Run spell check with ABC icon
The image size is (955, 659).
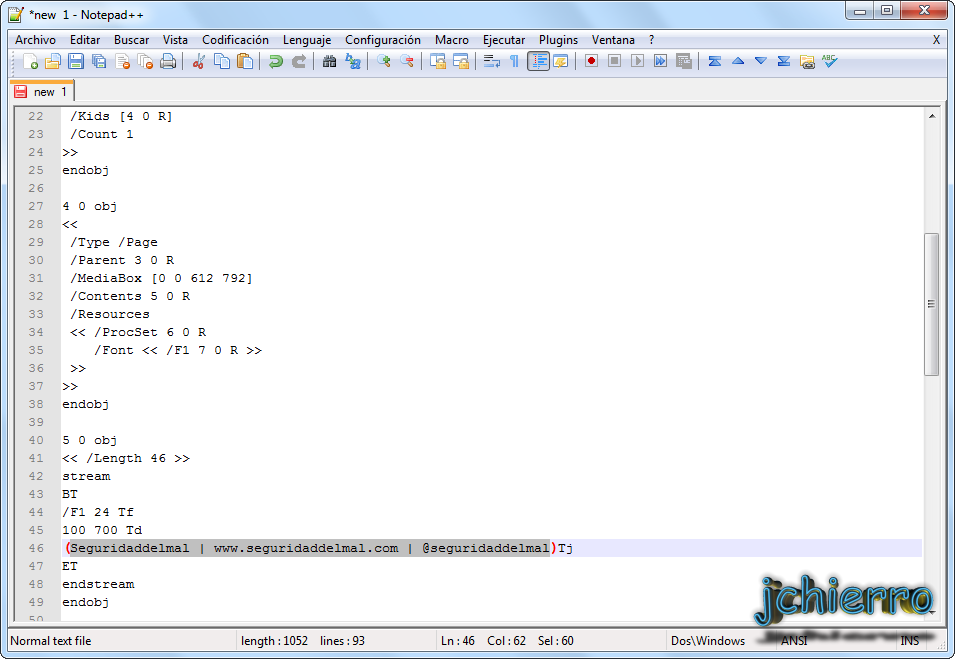click(x=830, y=61)
